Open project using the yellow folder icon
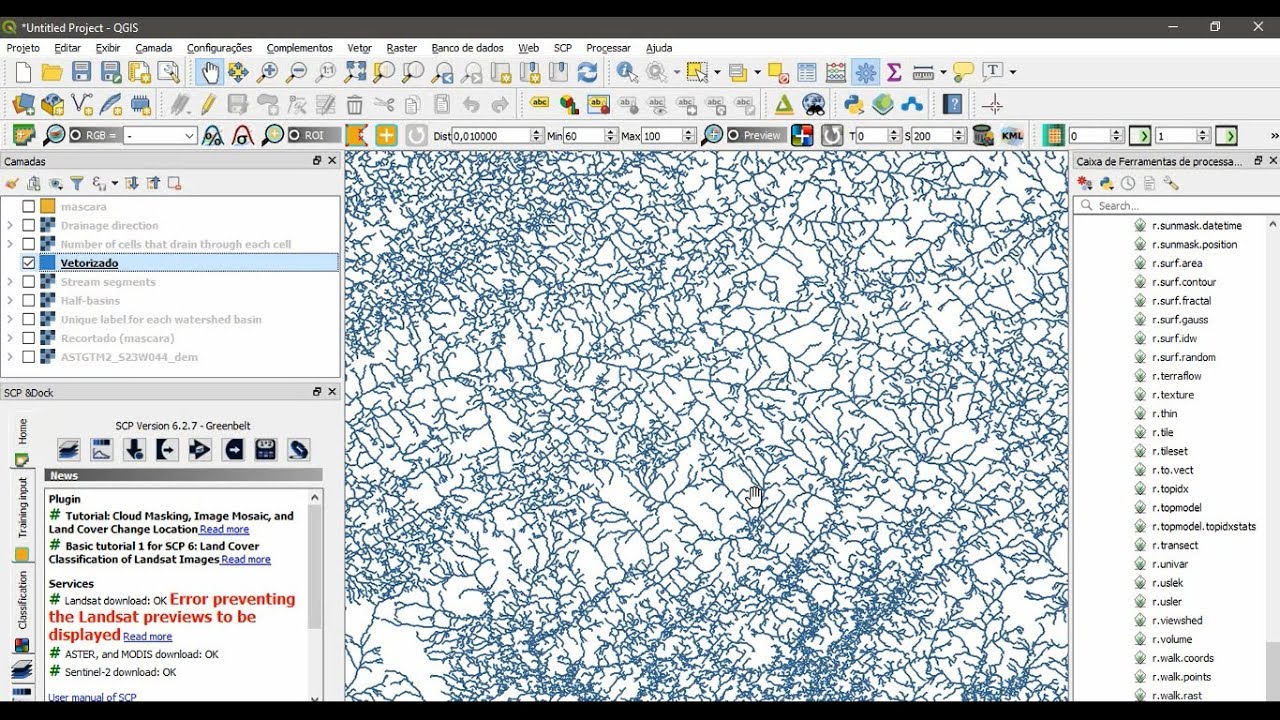 [x=52, y=72]
